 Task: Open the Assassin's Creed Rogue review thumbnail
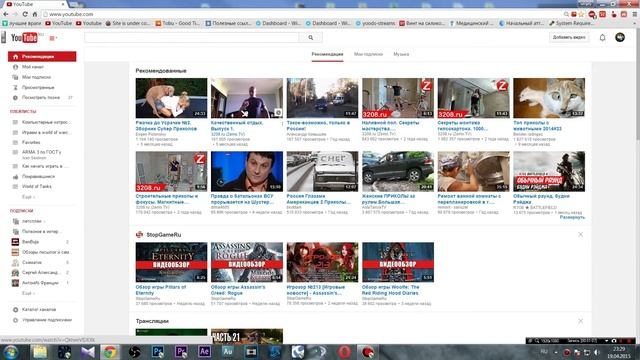(247, 262)
